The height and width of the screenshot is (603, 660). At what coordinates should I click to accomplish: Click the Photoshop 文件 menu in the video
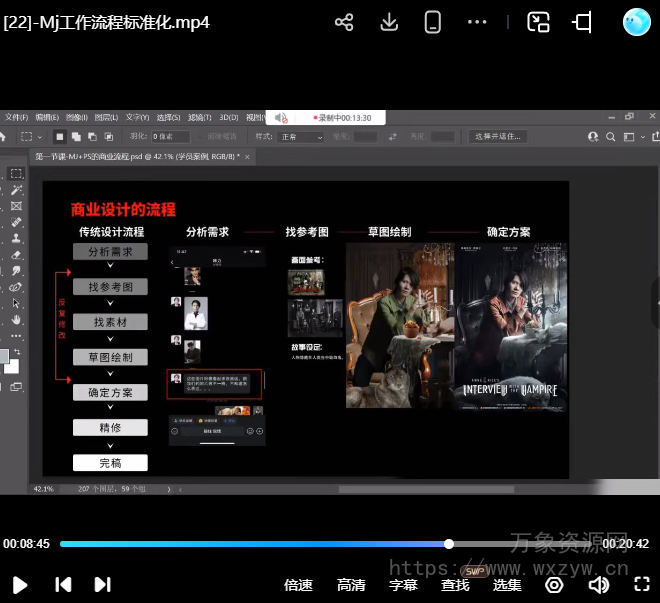[x=17, y=117]
